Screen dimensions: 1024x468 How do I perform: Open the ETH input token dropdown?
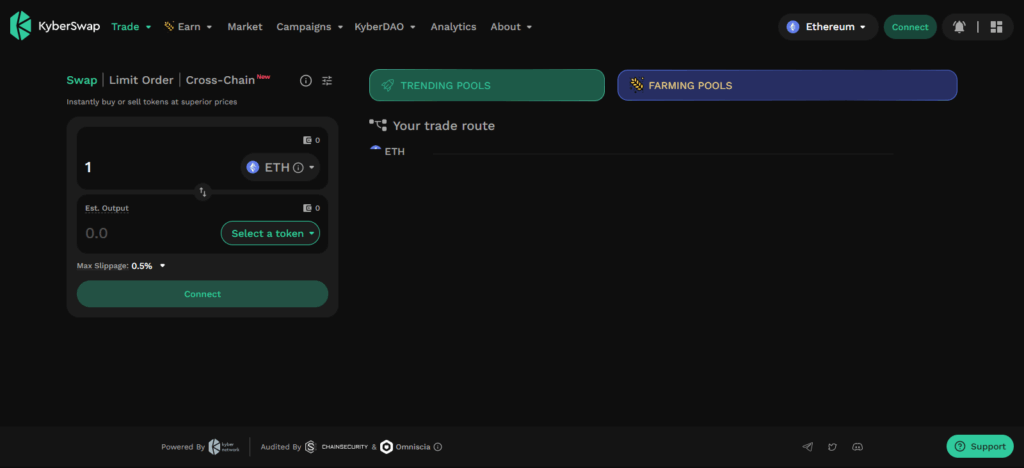coord(280,168)
